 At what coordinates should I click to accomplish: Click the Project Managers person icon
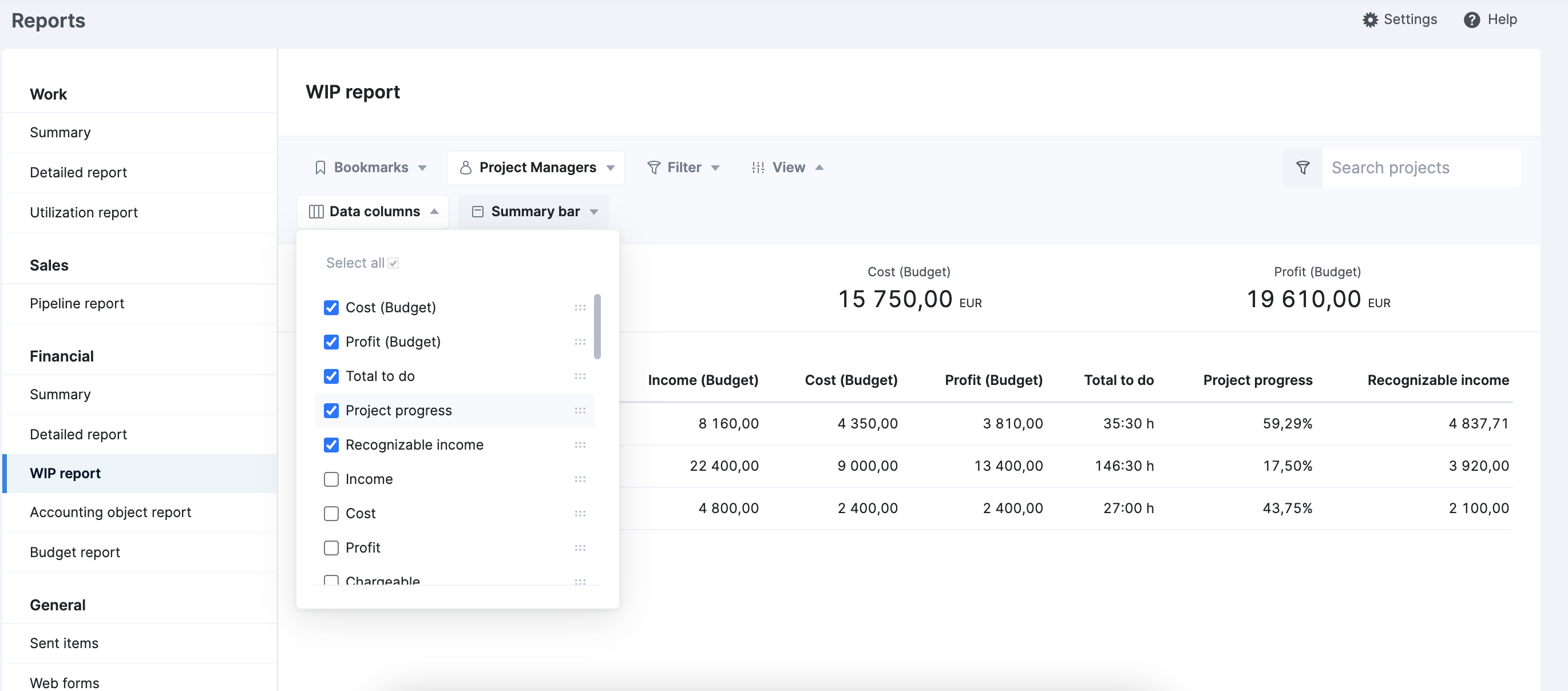click(x=466, y=167)
